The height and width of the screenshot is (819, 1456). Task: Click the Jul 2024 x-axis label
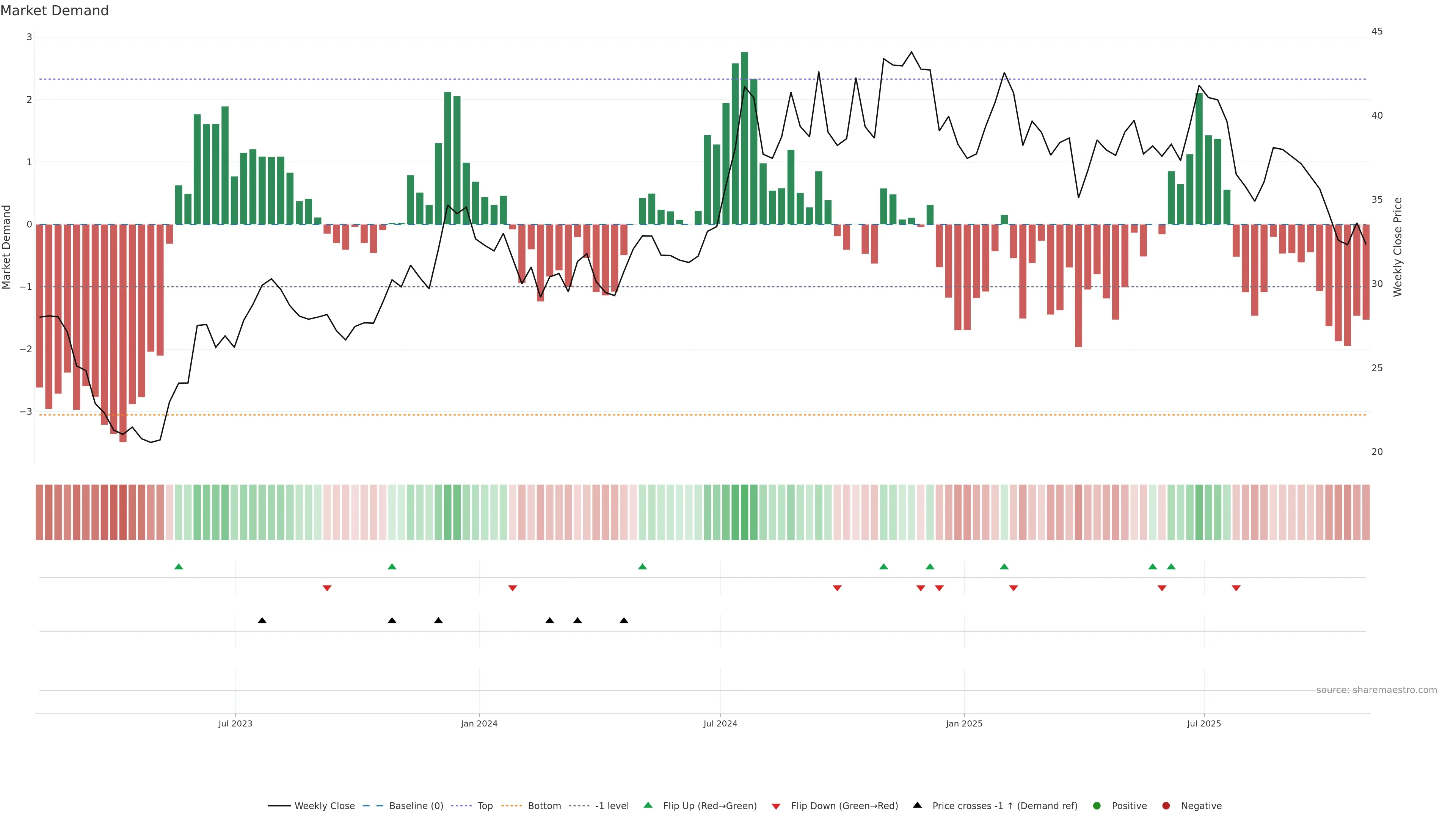pos(720,723)
